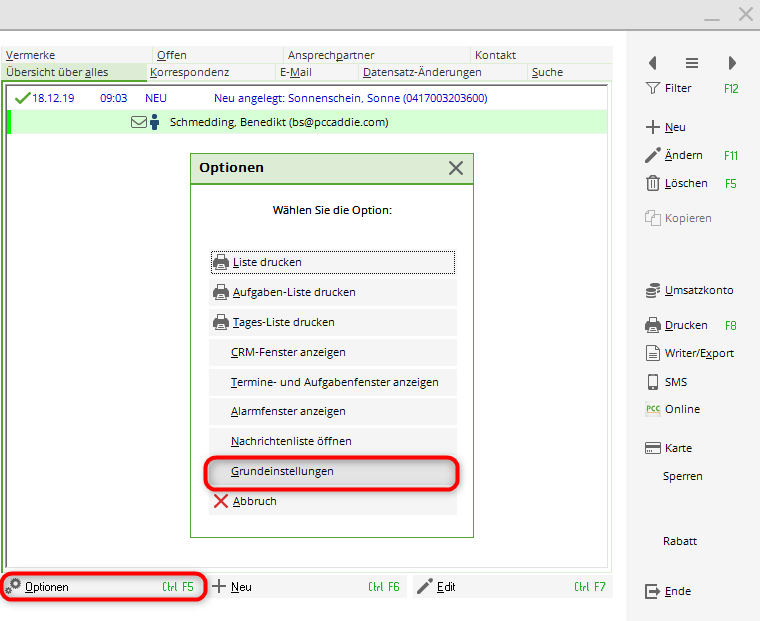Select the Schmedding, Benedikt entry row
Image resolution: width=760 pixels, height=621 pixels.
click(x=268, y=122)
